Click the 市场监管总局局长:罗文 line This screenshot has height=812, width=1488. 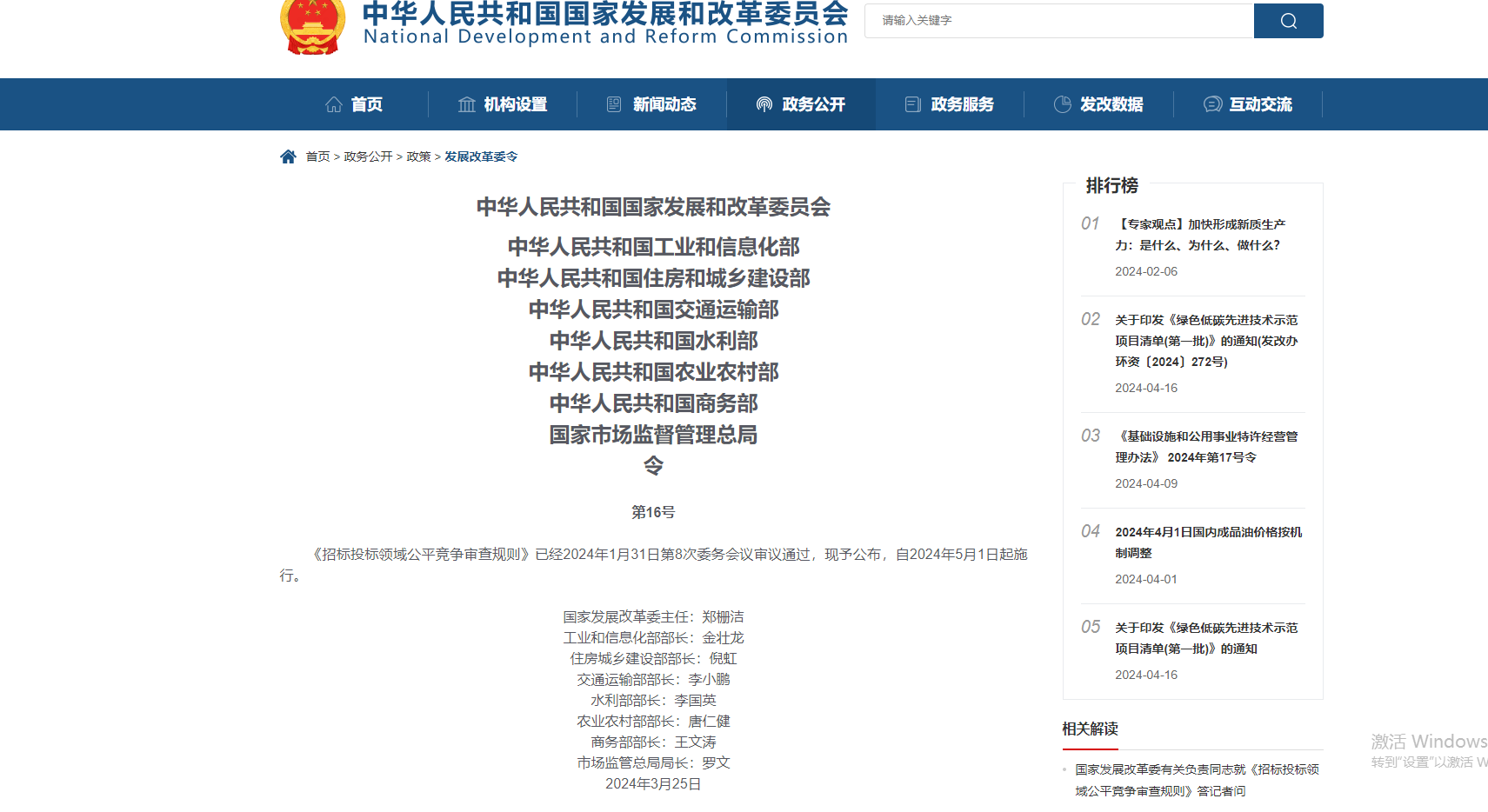(x=653, y=762)
